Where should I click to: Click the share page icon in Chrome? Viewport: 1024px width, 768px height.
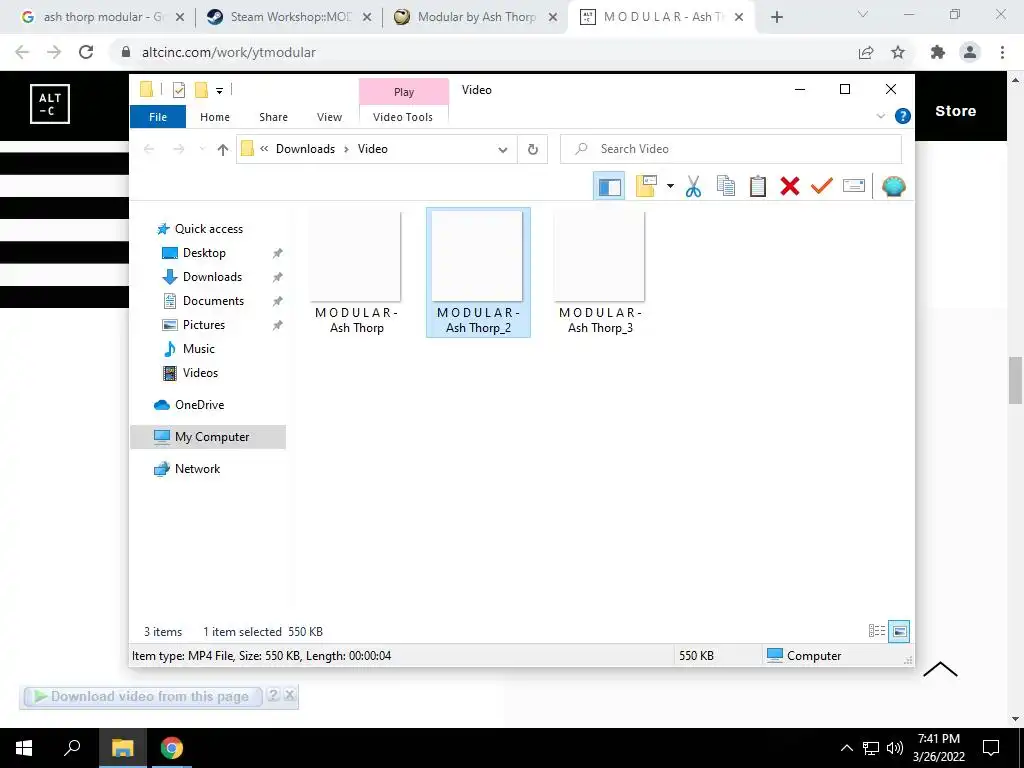(866, 52)
